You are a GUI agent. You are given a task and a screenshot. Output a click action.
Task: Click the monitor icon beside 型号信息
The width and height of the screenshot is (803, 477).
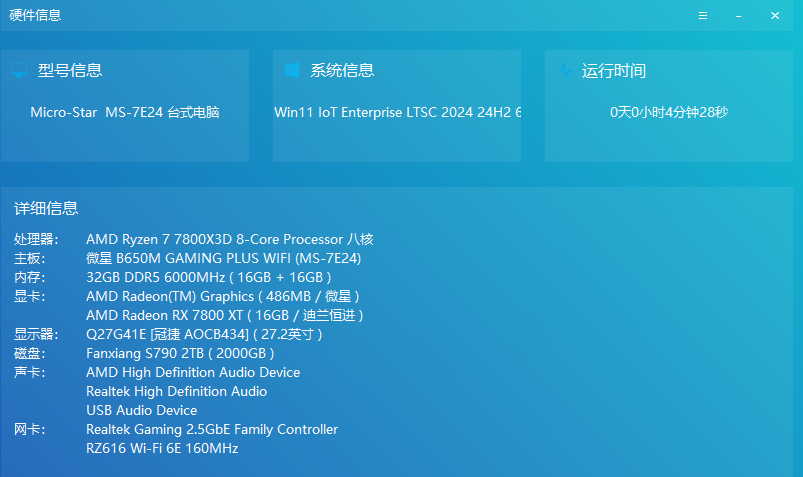(x=19, y=70)
